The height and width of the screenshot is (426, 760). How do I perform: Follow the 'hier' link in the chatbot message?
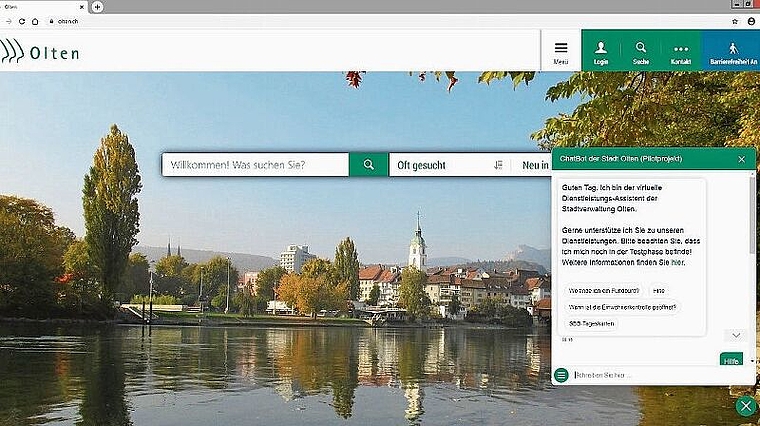click(x=677, y=262)
